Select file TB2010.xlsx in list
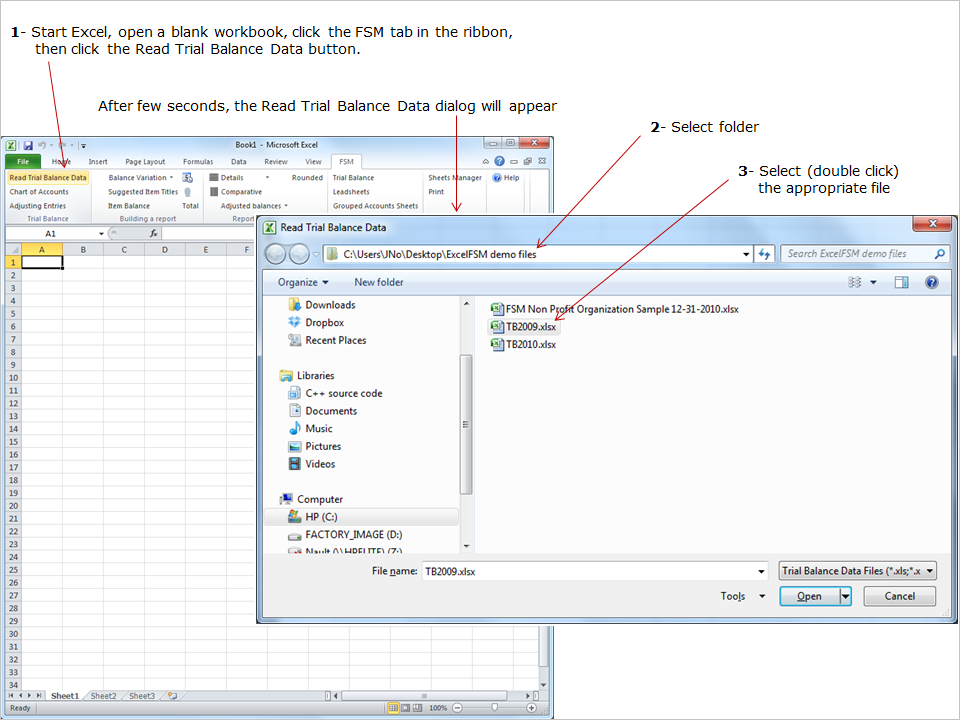Image resolution: width=960 pixels, height=720 pixels. tap(524, 345)
